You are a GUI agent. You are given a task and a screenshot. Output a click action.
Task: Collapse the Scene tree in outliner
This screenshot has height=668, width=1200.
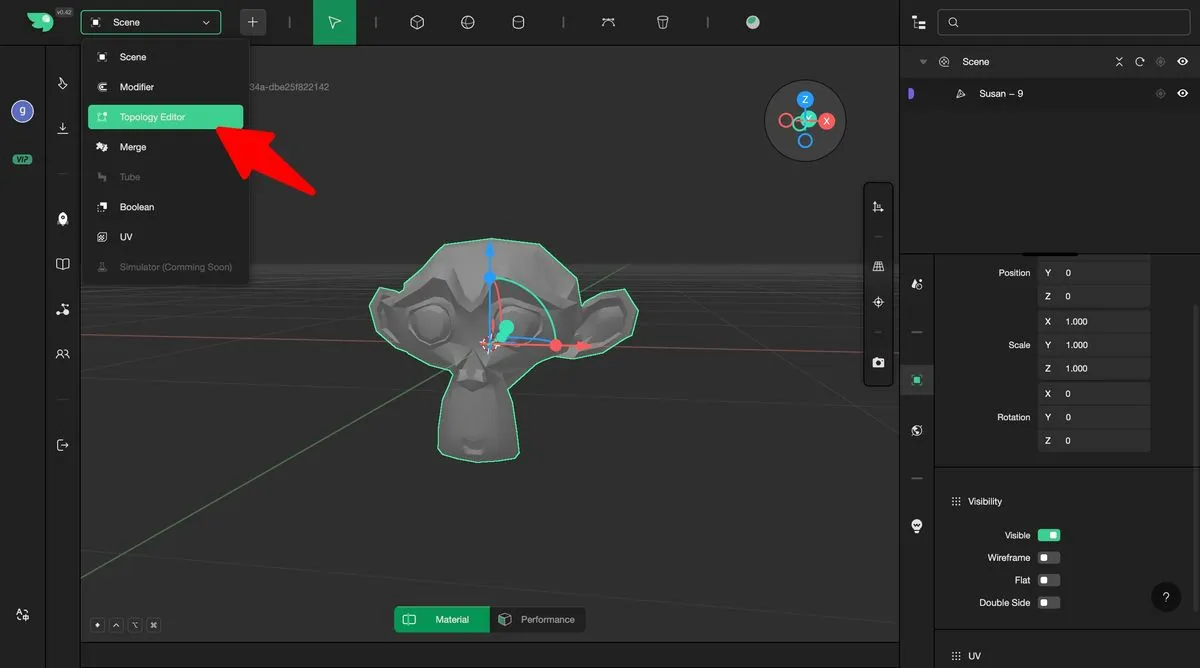923,62
